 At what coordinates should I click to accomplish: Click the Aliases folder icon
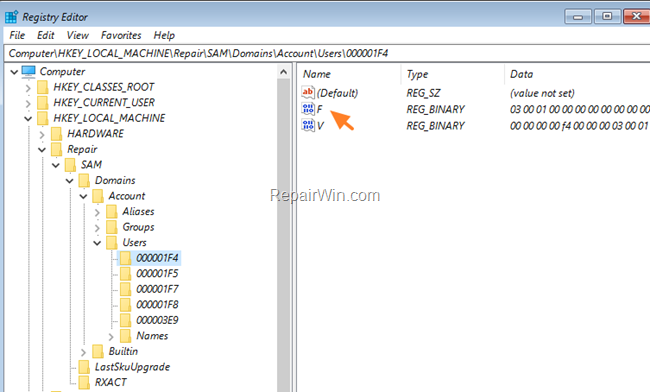click(112, 211)
